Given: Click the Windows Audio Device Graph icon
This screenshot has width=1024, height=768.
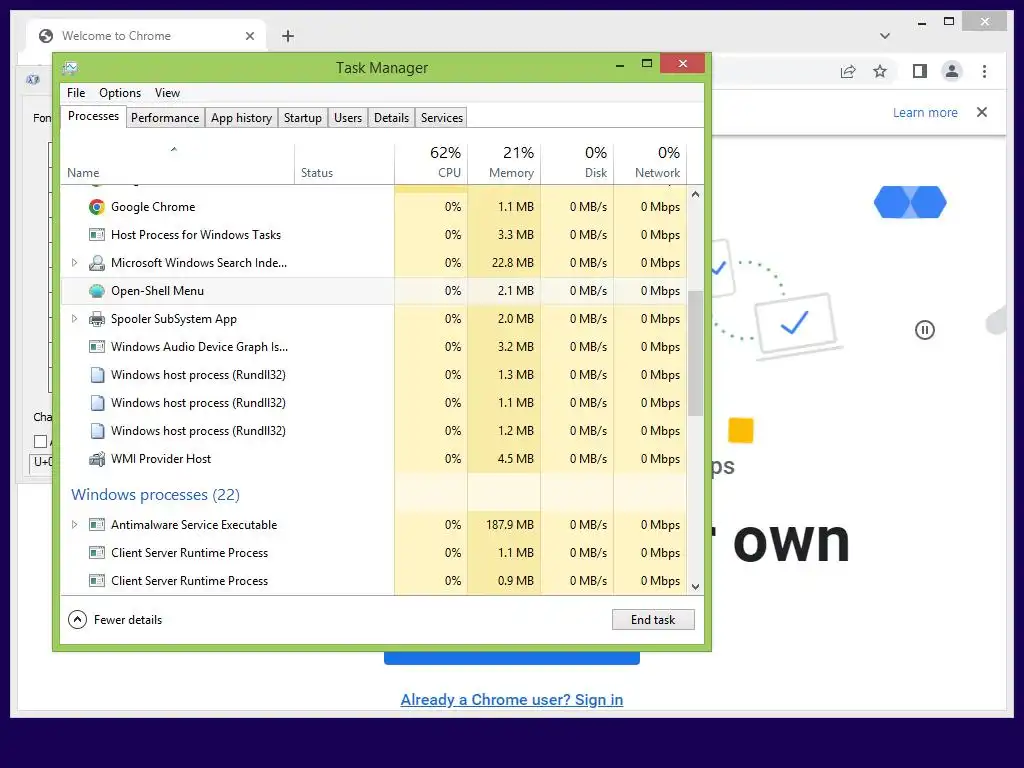Looking at the screenshot, I should tap(97, 347).
